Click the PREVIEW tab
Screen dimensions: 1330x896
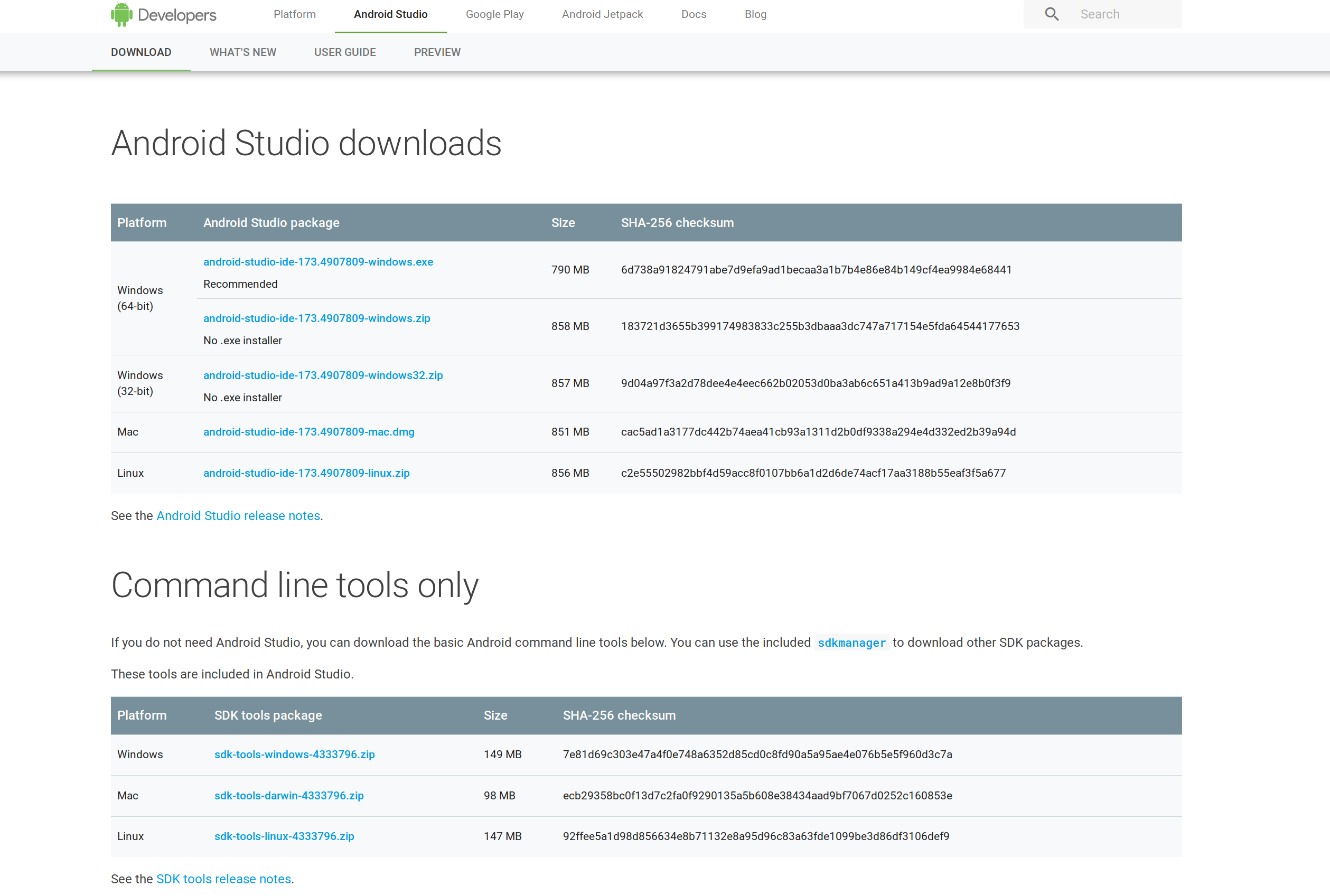(437, 52)
